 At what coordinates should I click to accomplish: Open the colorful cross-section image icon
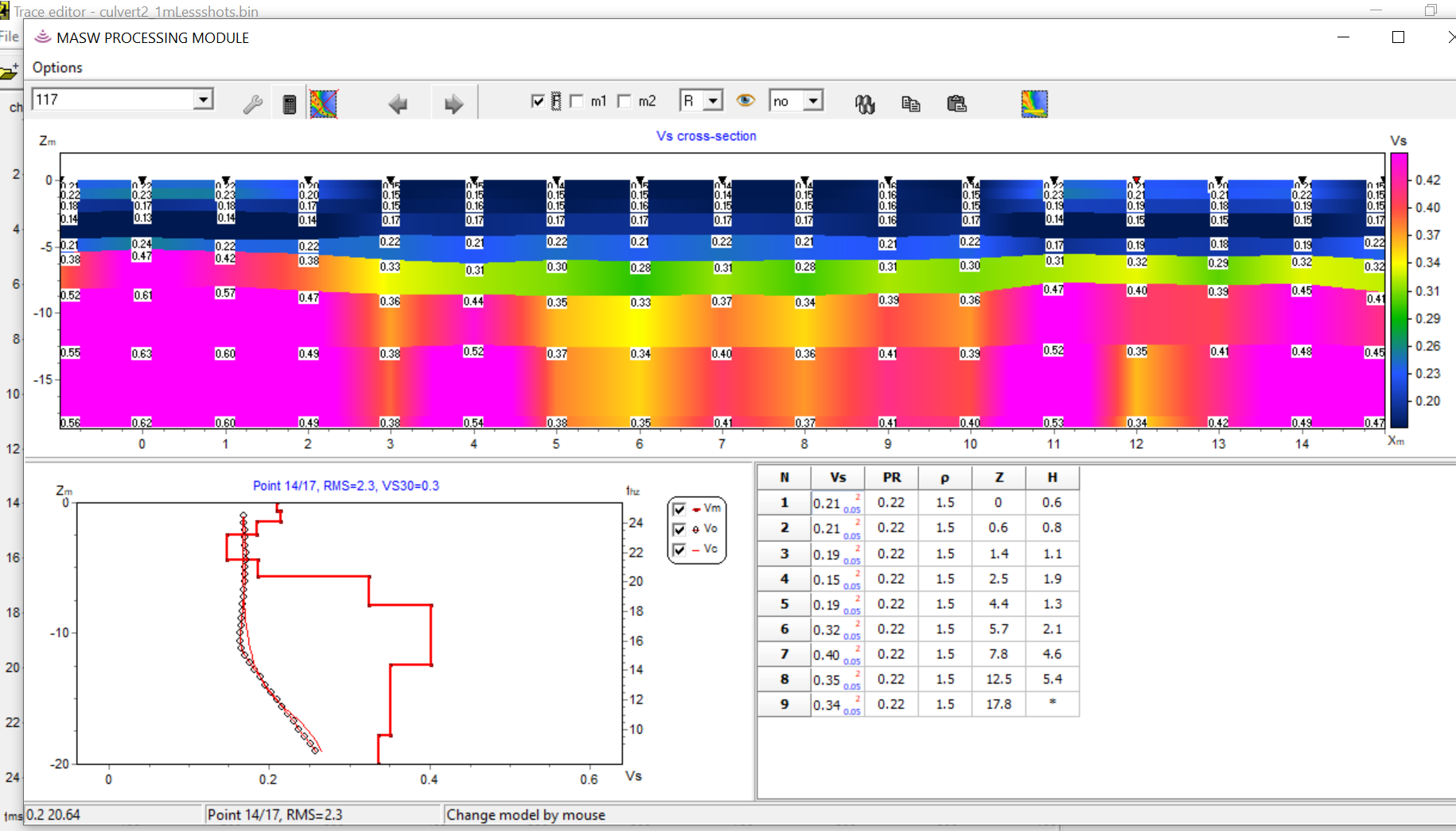tap(1034, 103)
